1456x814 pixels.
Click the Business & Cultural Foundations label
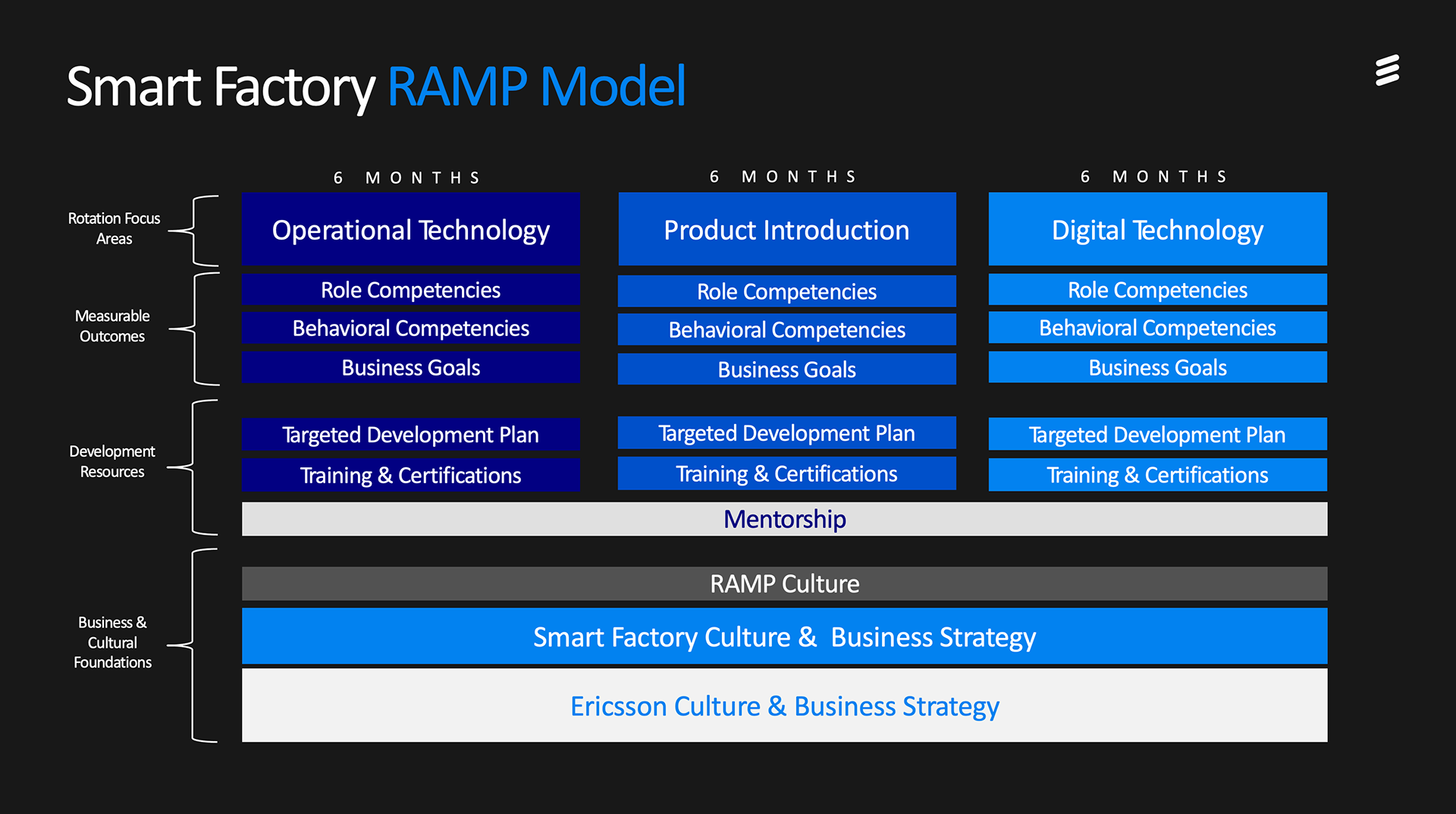(112, 642)
